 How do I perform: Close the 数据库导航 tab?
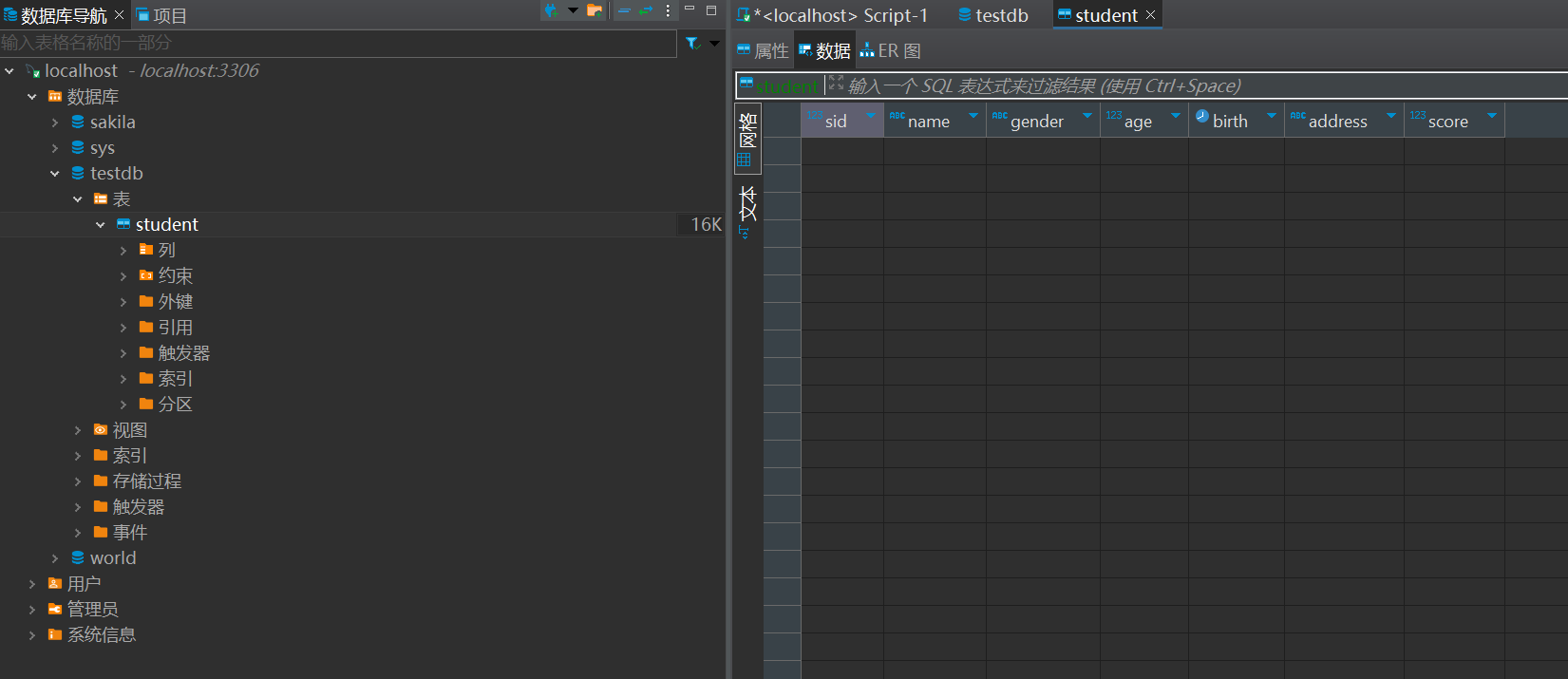tap(119, 15)
